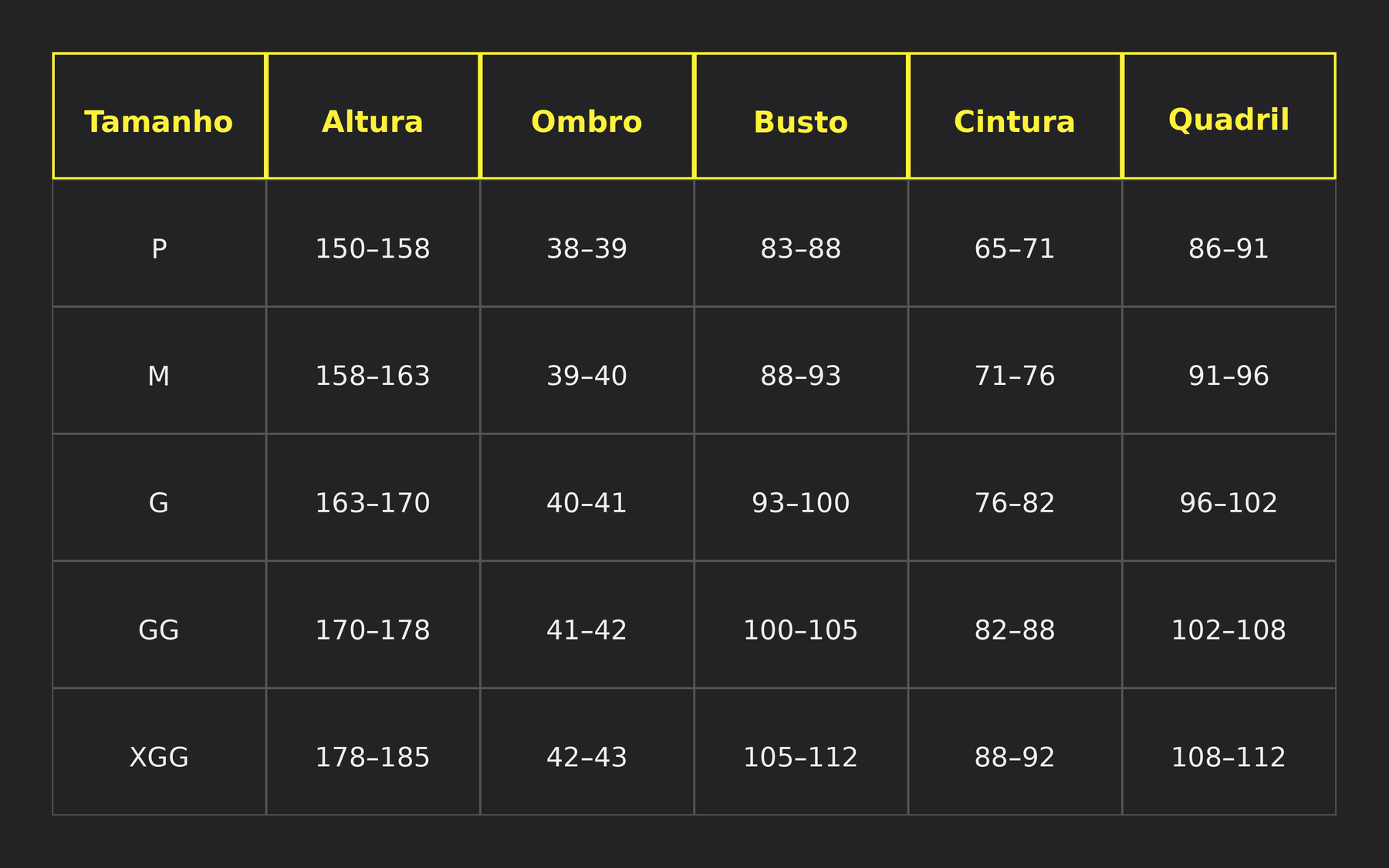Select the 108–112 hip measurement cell
The image size is (1389, 868).
(x=1228, y=757)
